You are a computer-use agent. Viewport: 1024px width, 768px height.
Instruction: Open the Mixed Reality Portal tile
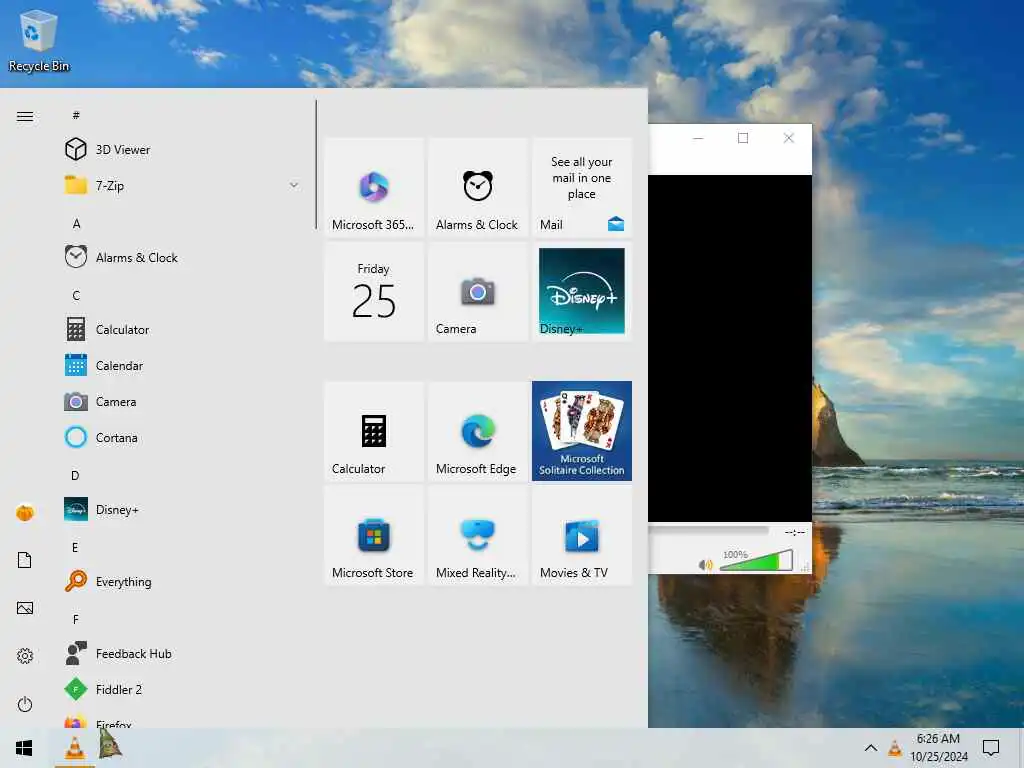477,535
